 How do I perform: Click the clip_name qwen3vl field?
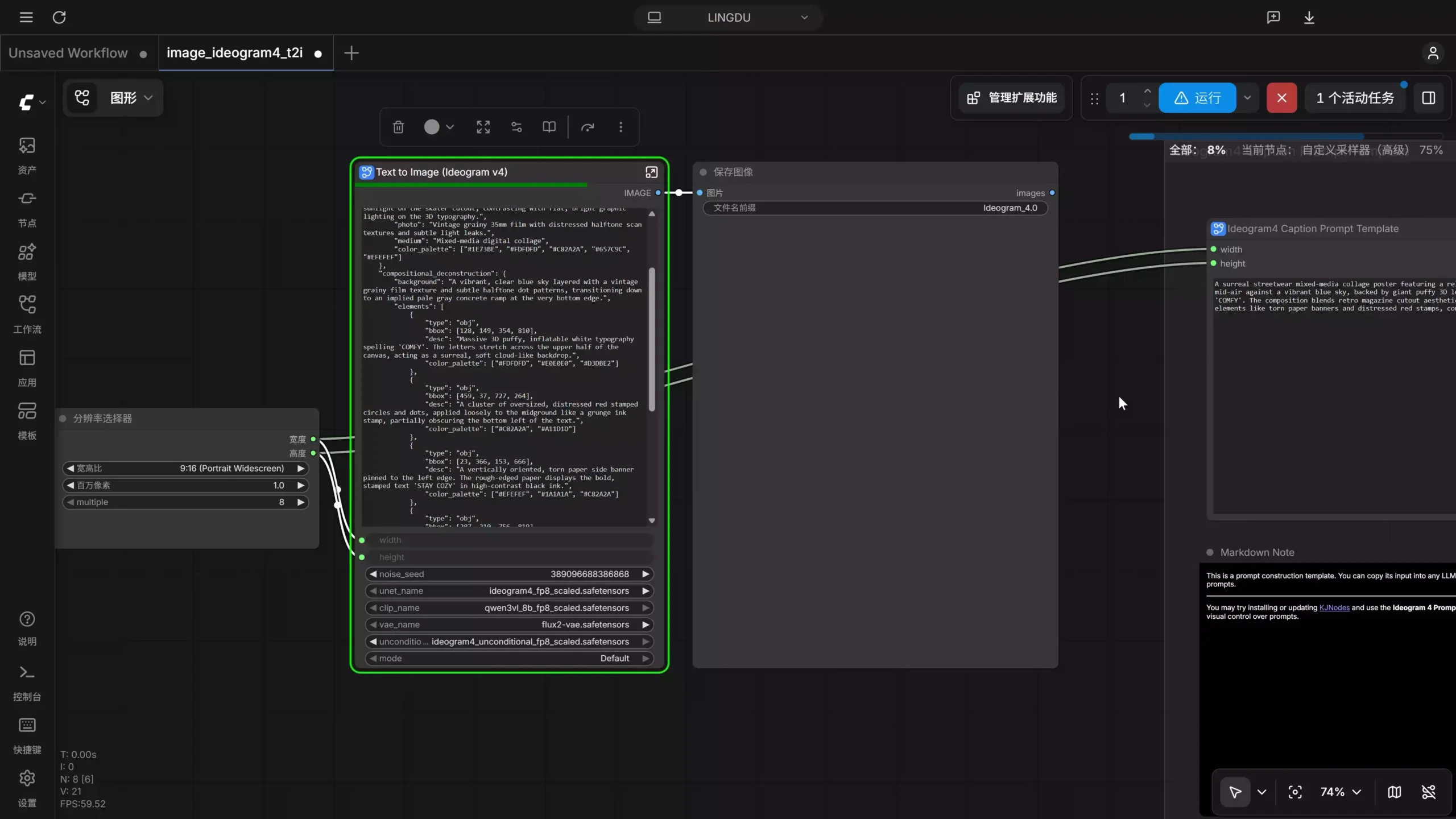pos(509,607)
